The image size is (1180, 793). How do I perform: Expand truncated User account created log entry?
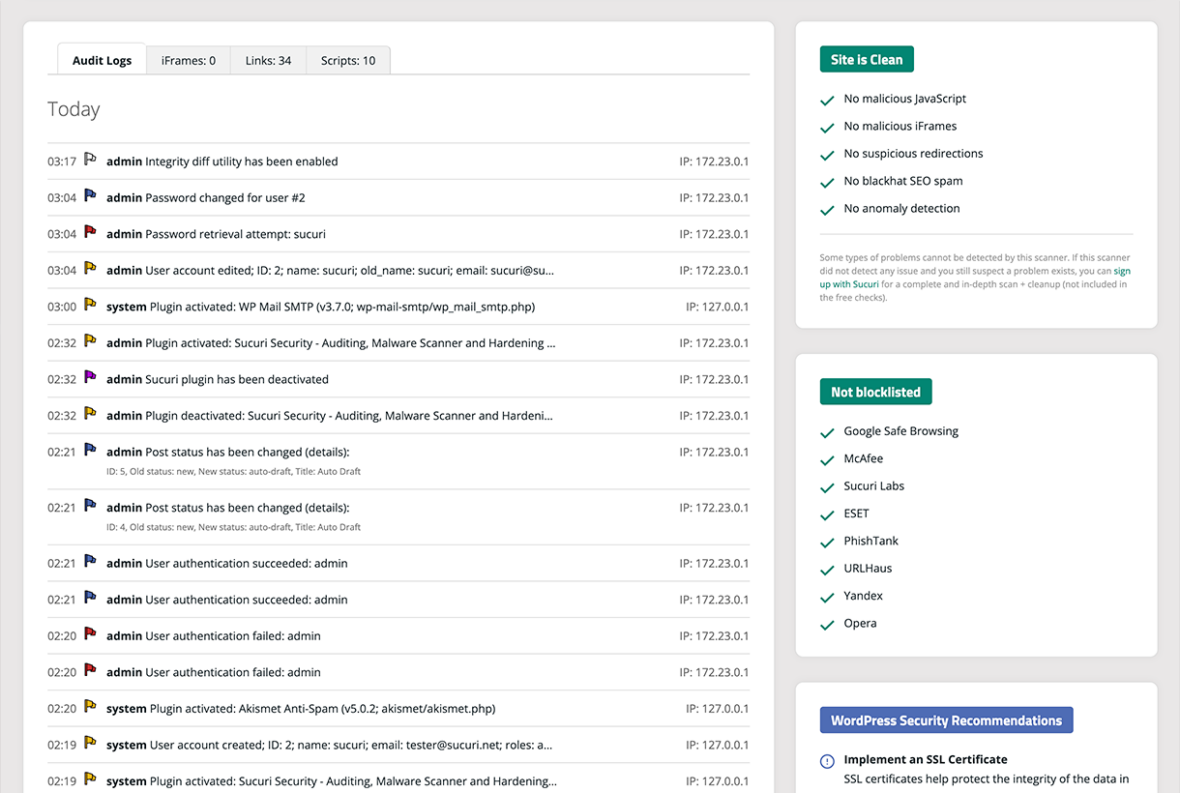pos(350,745)
